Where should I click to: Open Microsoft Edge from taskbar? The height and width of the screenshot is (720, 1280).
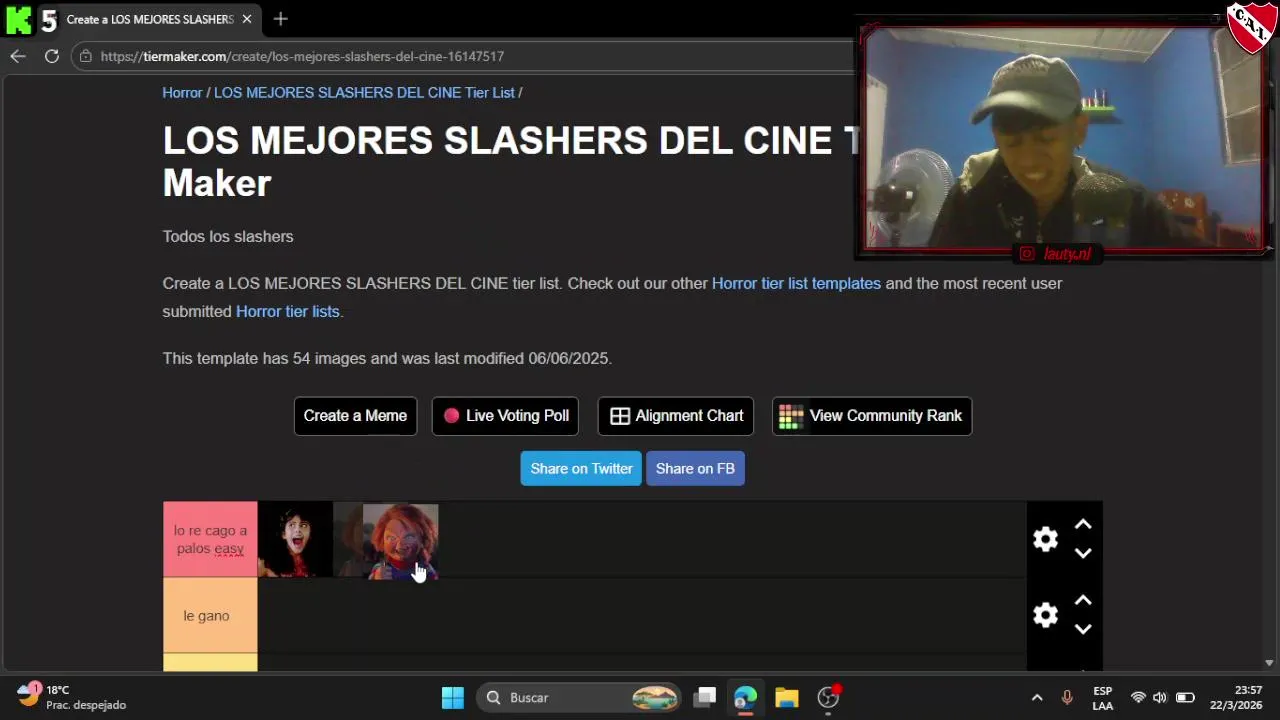[x=745, y=698]
